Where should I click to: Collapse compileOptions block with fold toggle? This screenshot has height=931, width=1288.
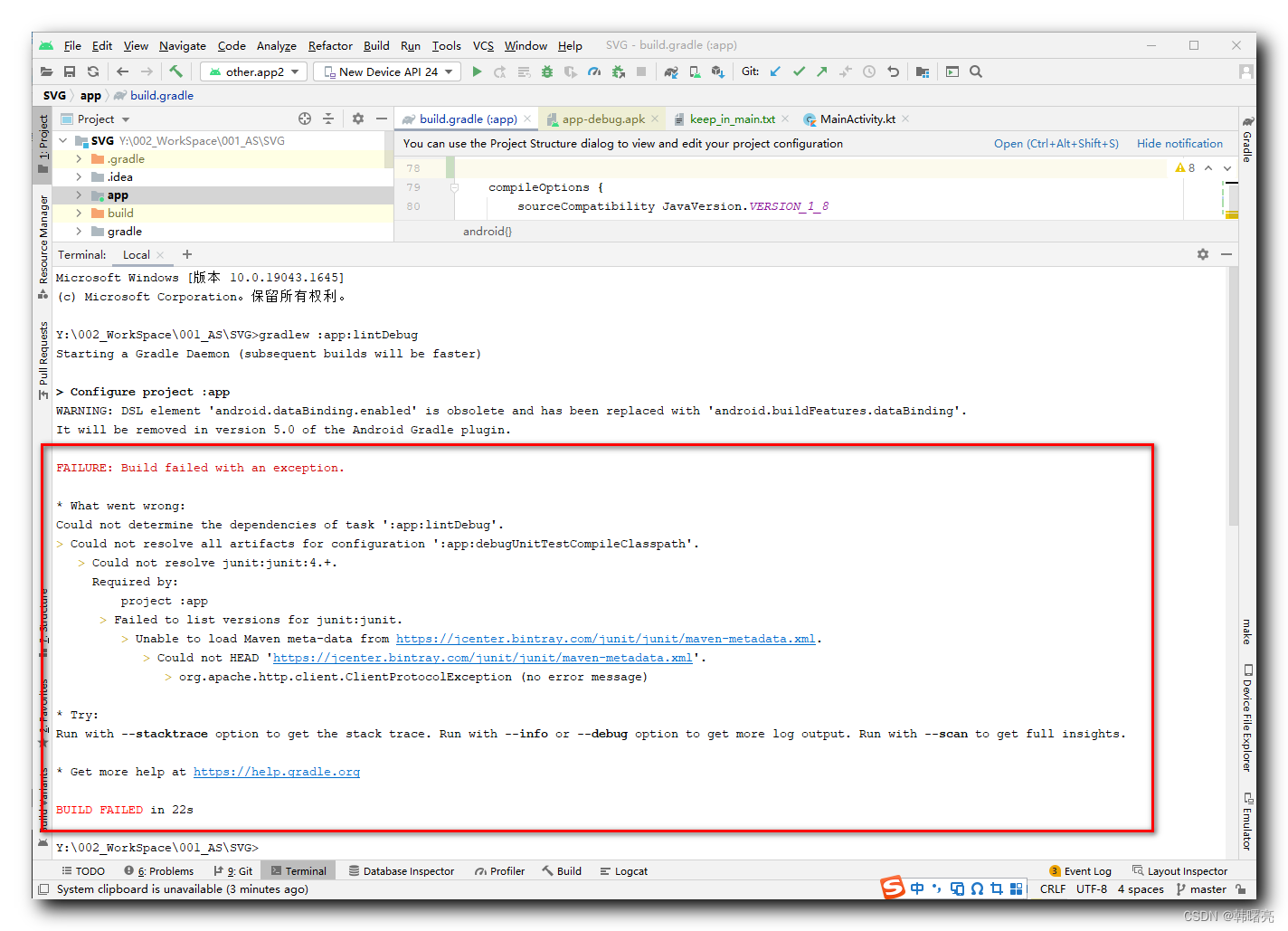coord(454,187)
